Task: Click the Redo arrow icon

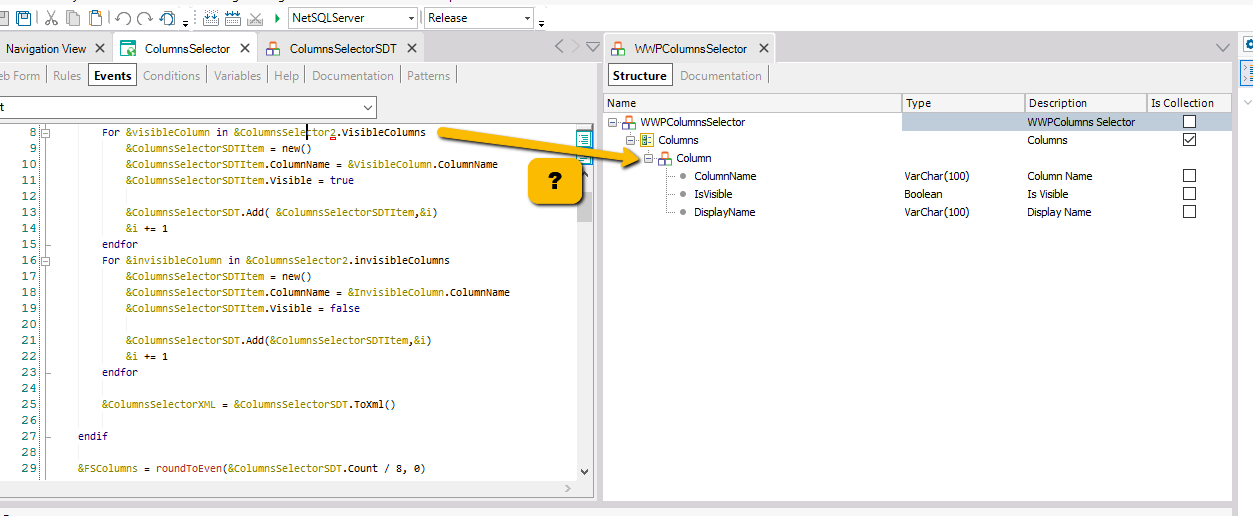Action: (145, 18)
